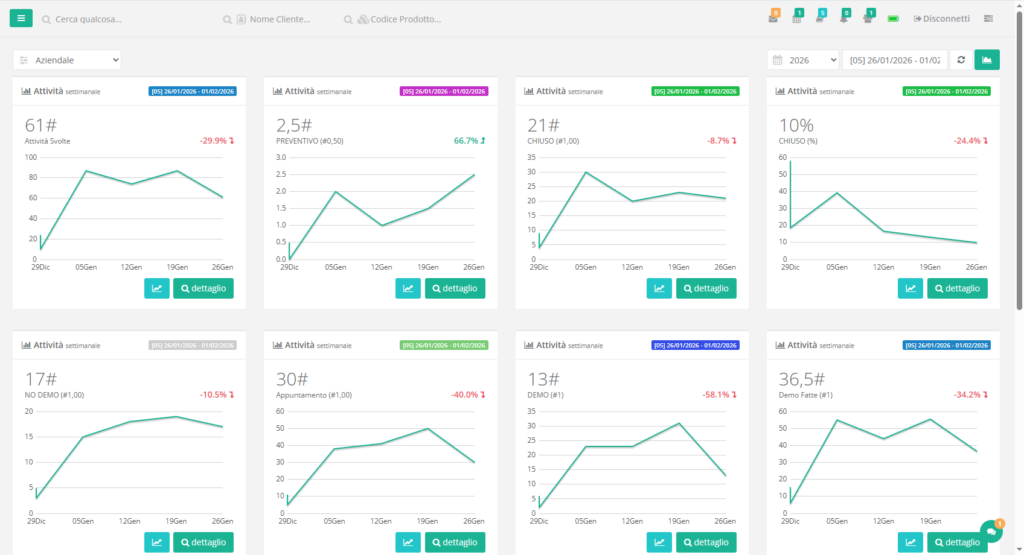The width and height of the screenshot is (1024, 555).
Task: Click dettaglio button in Attività Svolte card
Action: 203,288
